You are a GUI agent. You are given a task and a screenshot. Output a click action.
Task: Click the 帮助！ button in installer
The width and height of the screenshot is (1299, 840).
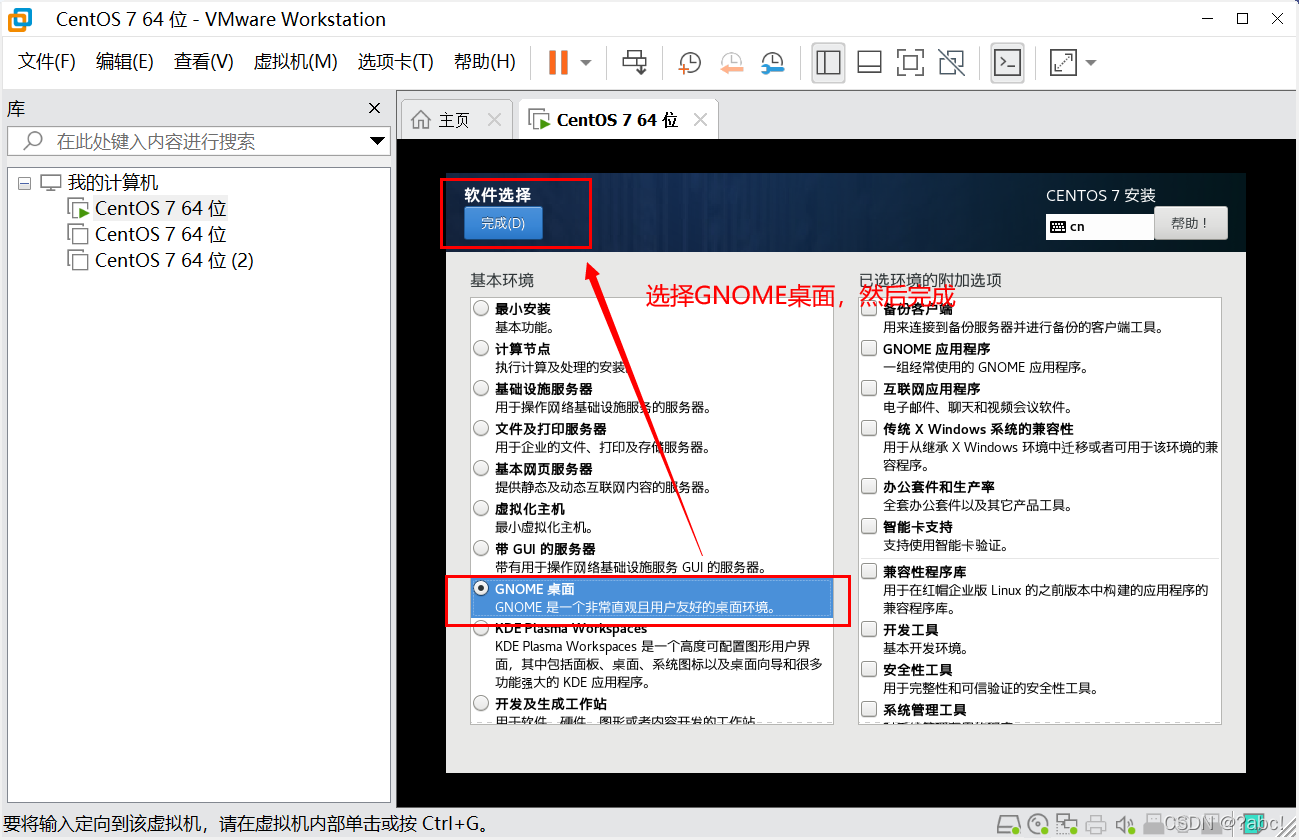[1191, 224]
